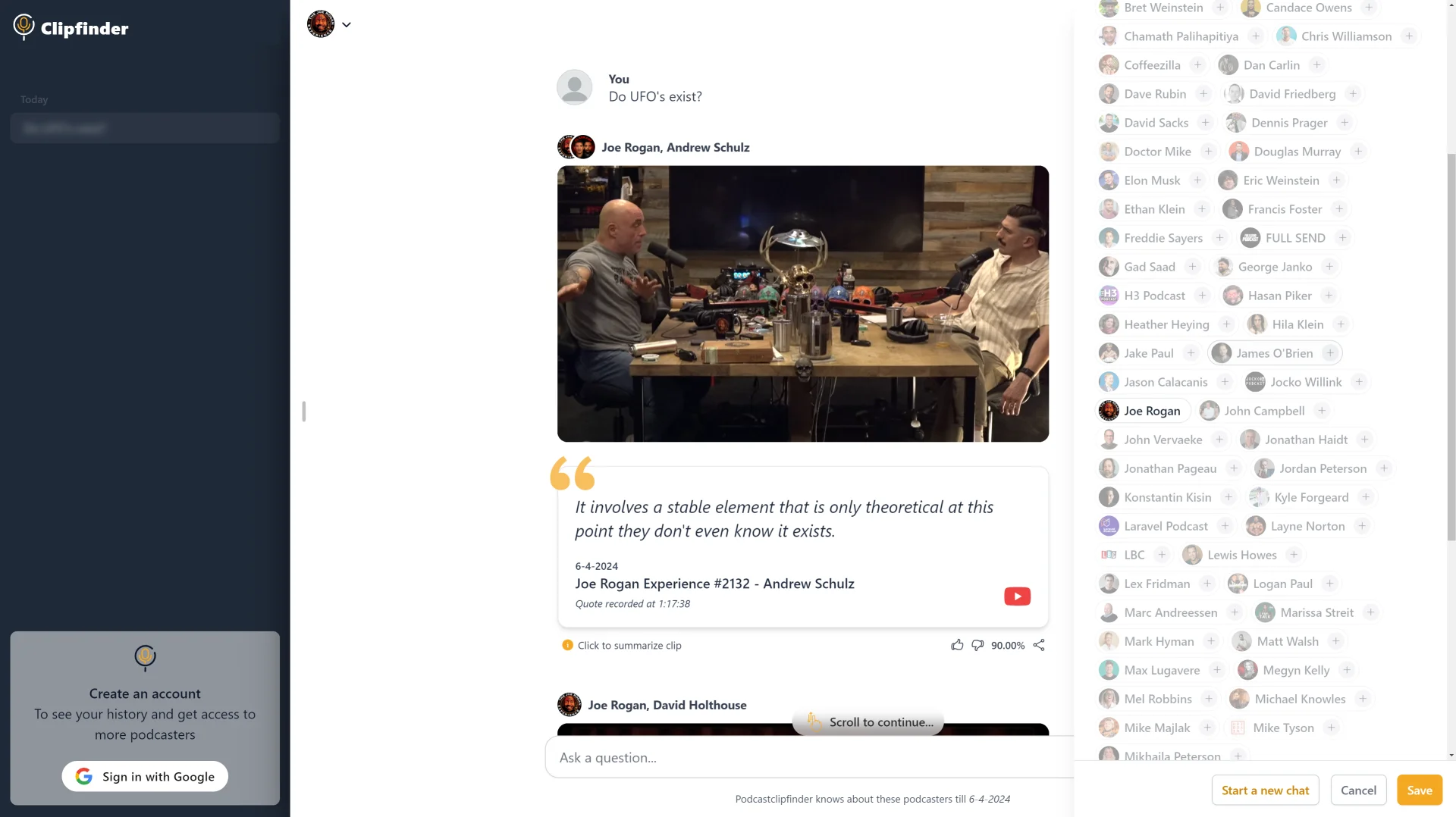This screenshot has width=1456, height=817.
Task: Click the summarize clip info icon
Action: (x=567, y=645)
